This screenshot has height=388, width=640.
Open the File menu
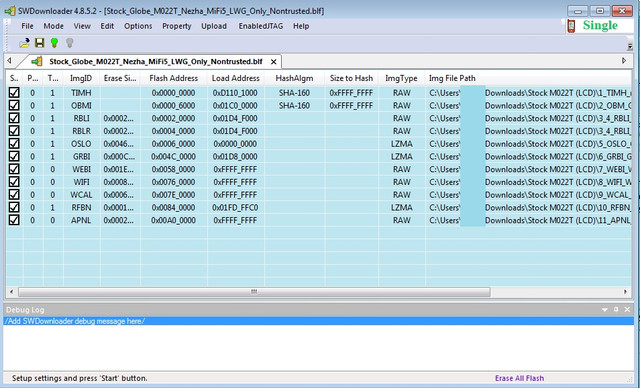click(27, 26)
